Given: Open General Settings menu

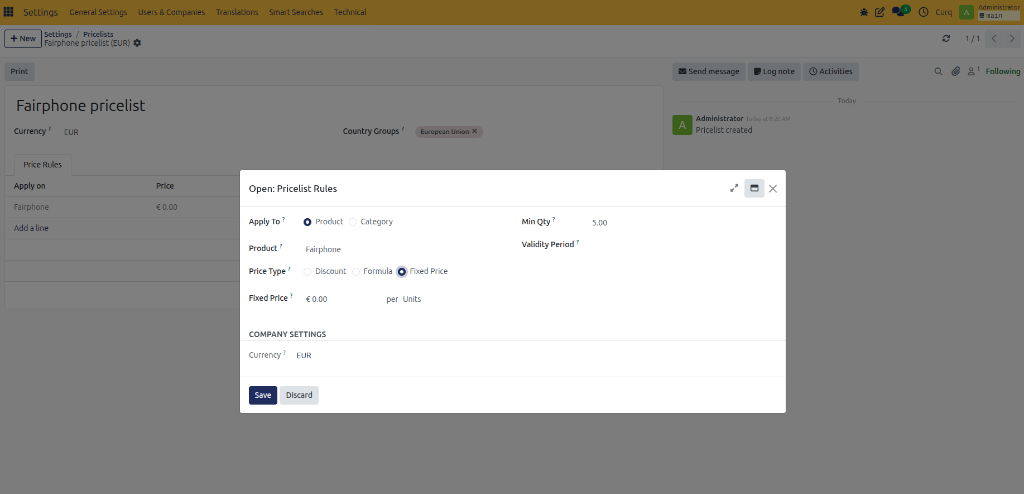Looking at the screenshot, I should pos(98,12).
